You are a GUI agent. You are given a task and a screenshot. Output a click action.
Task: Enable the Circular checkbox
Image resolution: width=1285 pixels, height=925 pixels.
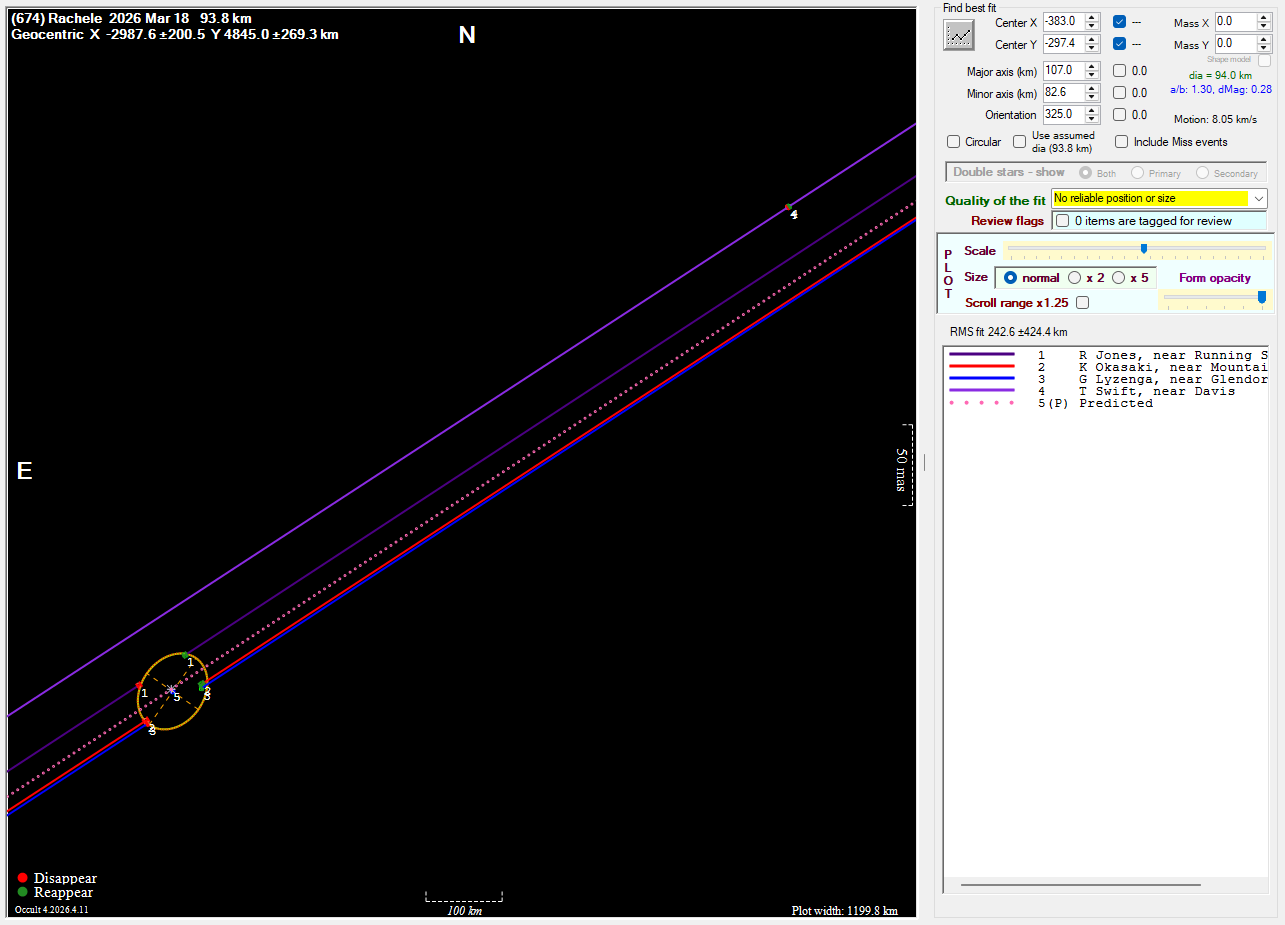coord(954,142)
